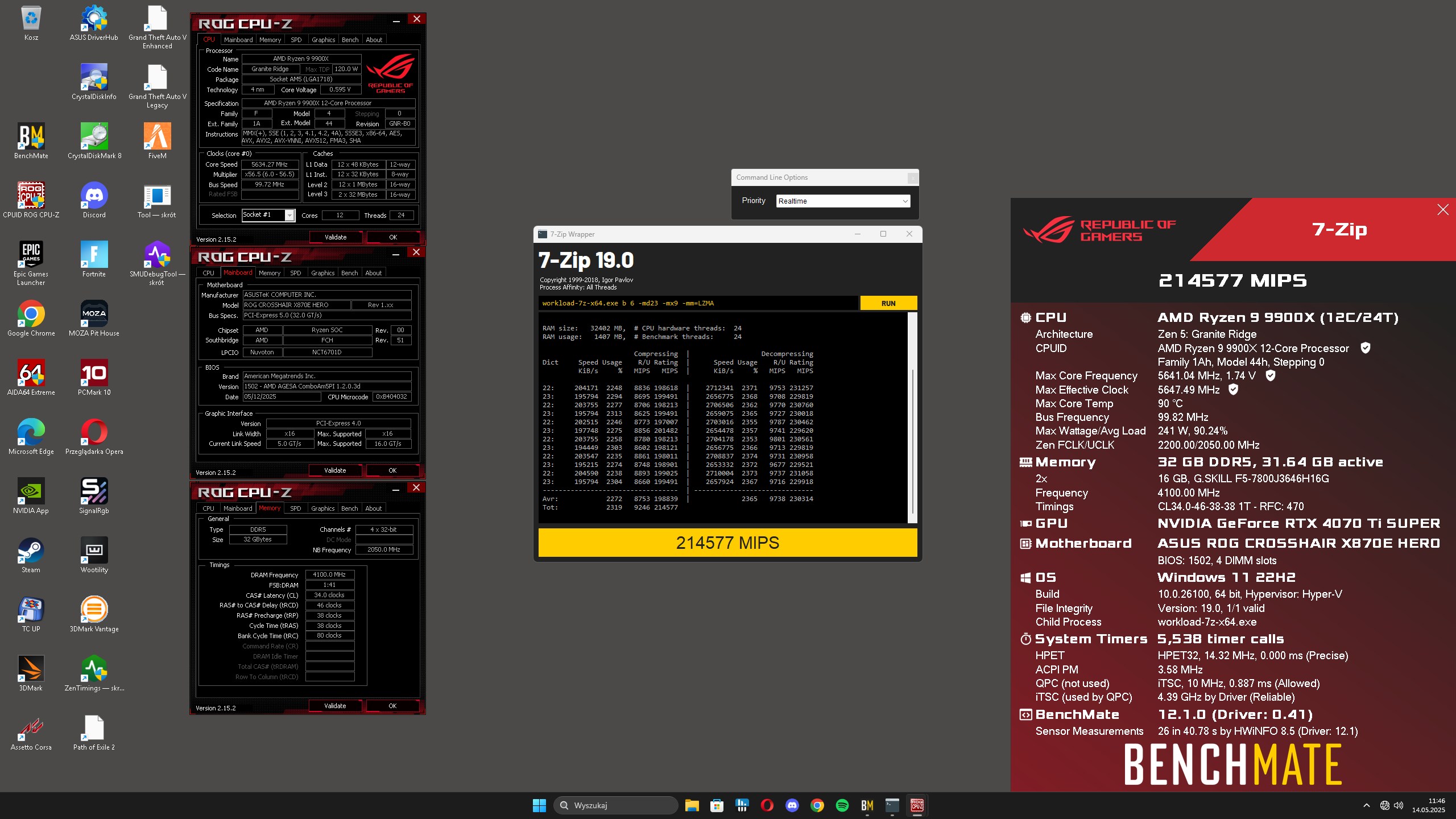Open File Explorer from taskbar
This screenshot has height=819, width=1456.
click(x=692, y=805)
